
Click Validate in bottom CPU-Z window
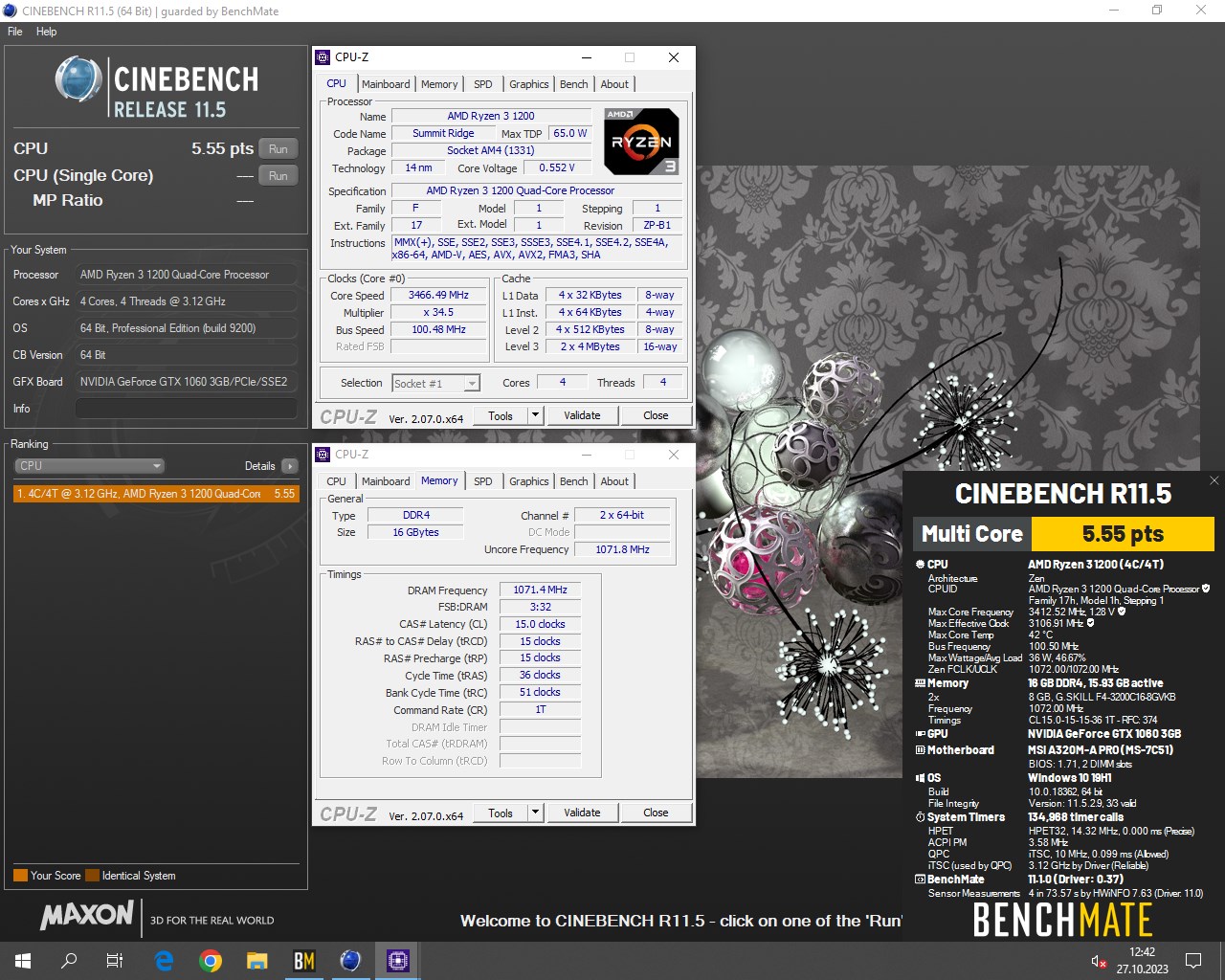[x=582, y=813]
